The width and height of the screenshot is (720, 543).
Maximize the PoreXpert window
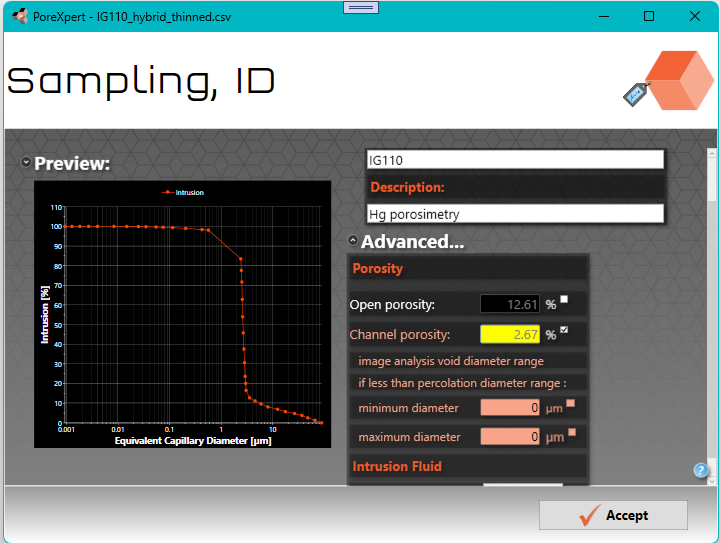tap(649, 17)
